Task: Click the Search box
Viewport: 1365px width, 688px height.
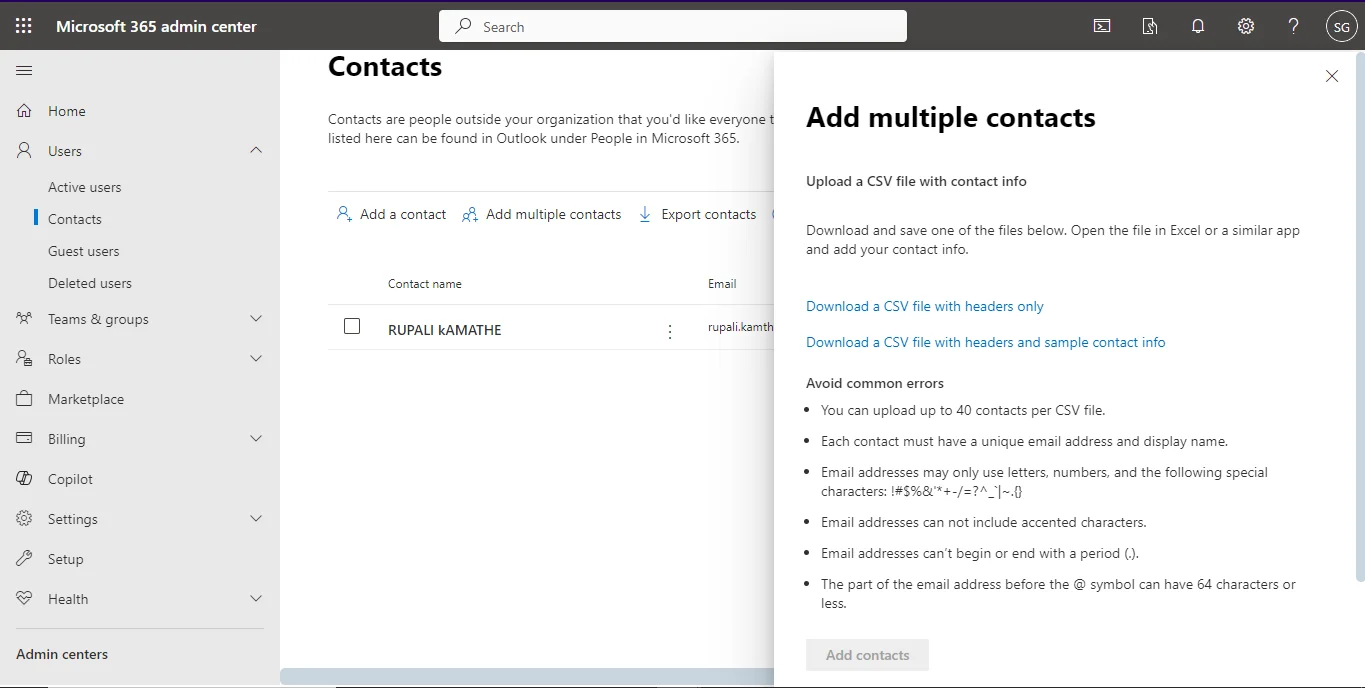Action: (673, 27)
